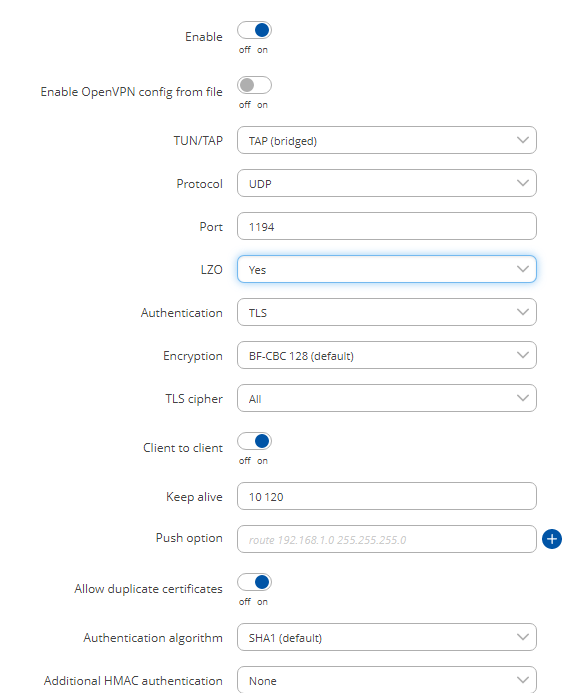Turn on Enable OpenVPN config from file

pyautogui.click(x=254, y=85)
